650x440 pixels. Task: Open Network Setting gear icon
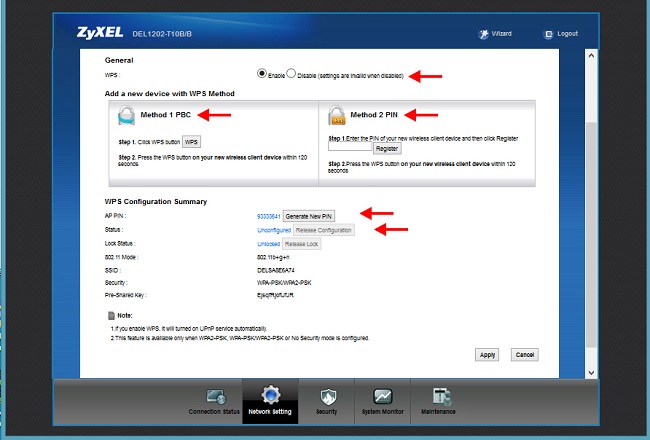click(x=270, y=395)
